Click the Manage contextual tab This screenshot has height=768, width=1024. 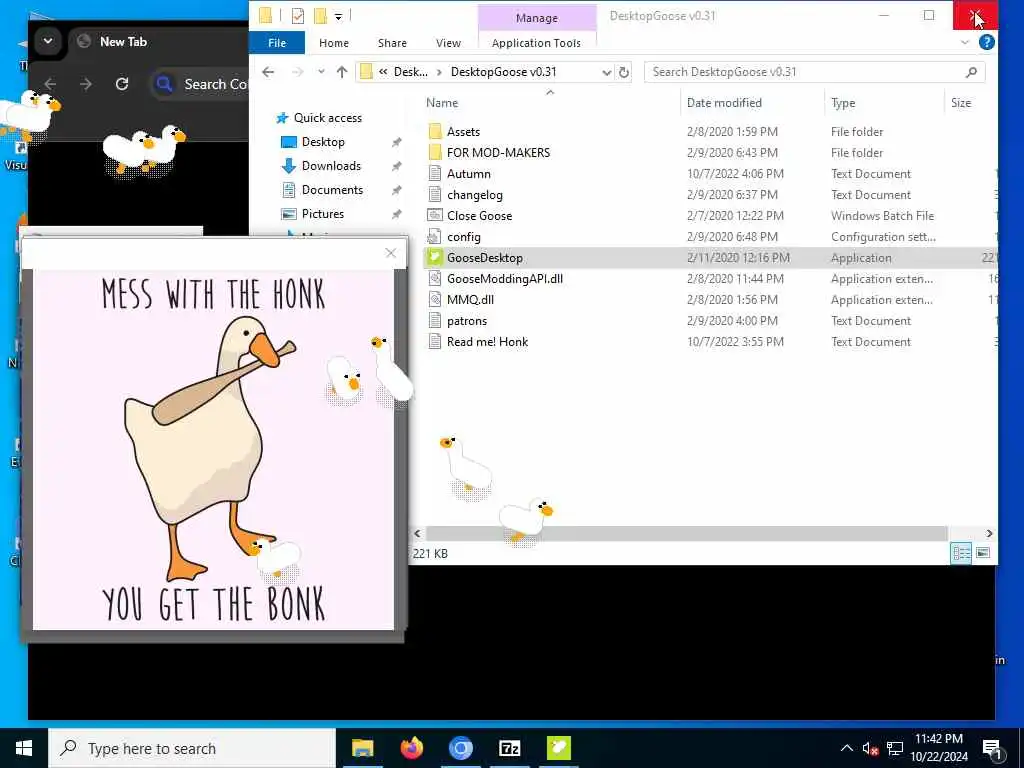(537, 18)
